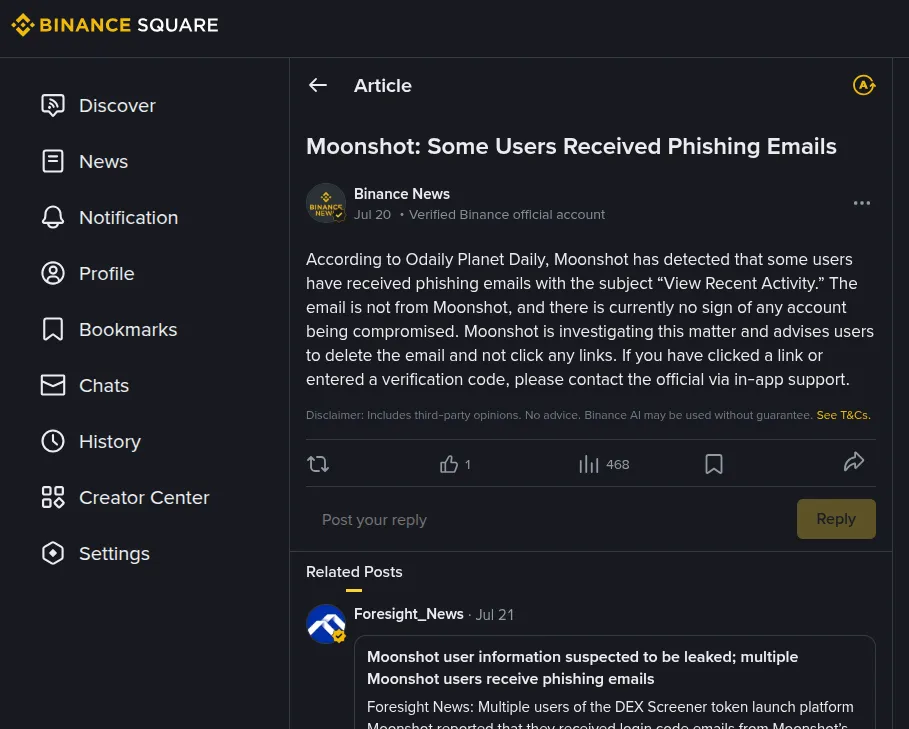This screenshot has width=909, height=729.
Task: Like the article with thumbs-up icon
Action: (x=449, y=464)
